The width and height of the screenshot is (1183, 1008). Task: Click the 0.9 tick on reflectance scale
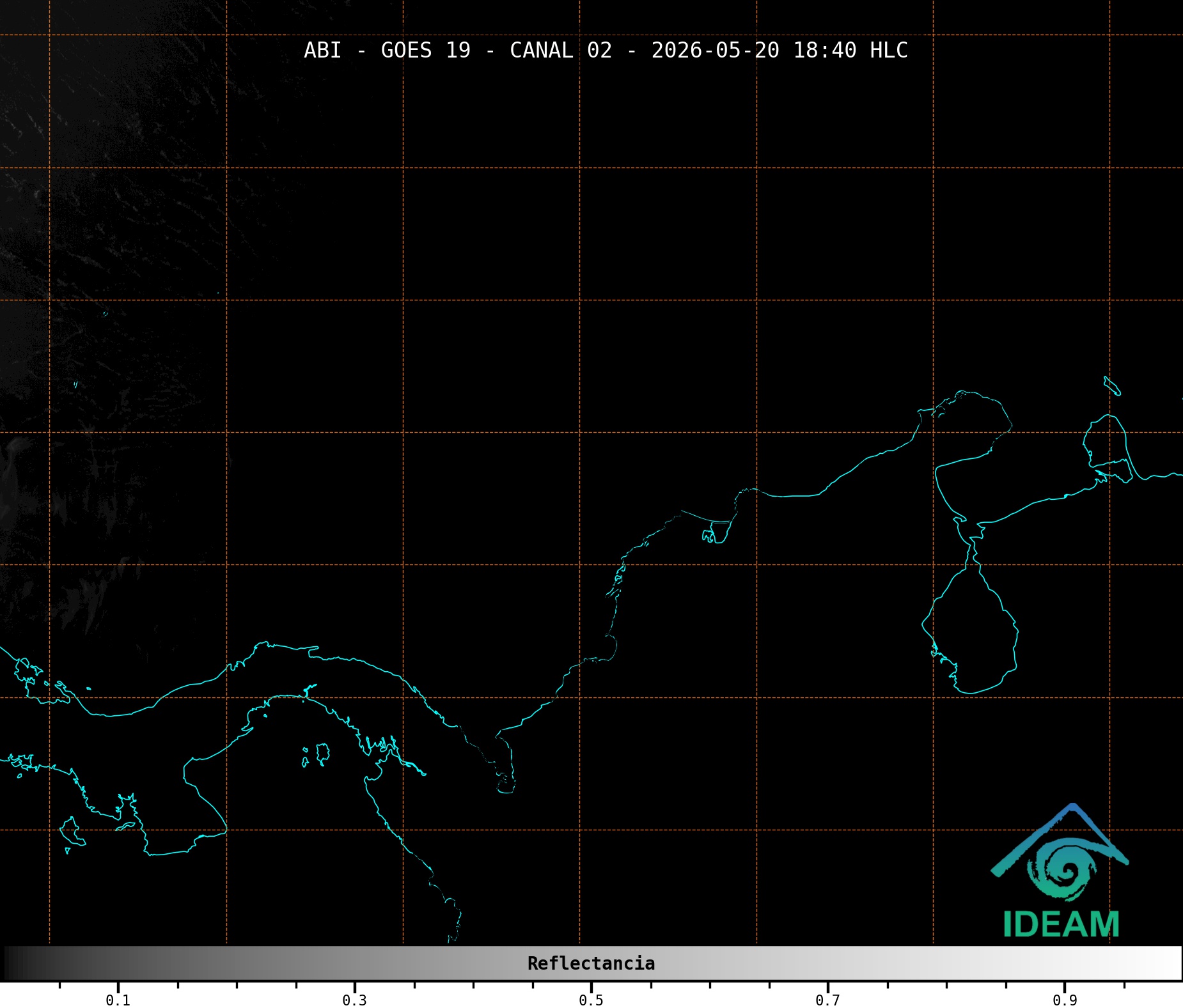[x=1065, y=1000]
